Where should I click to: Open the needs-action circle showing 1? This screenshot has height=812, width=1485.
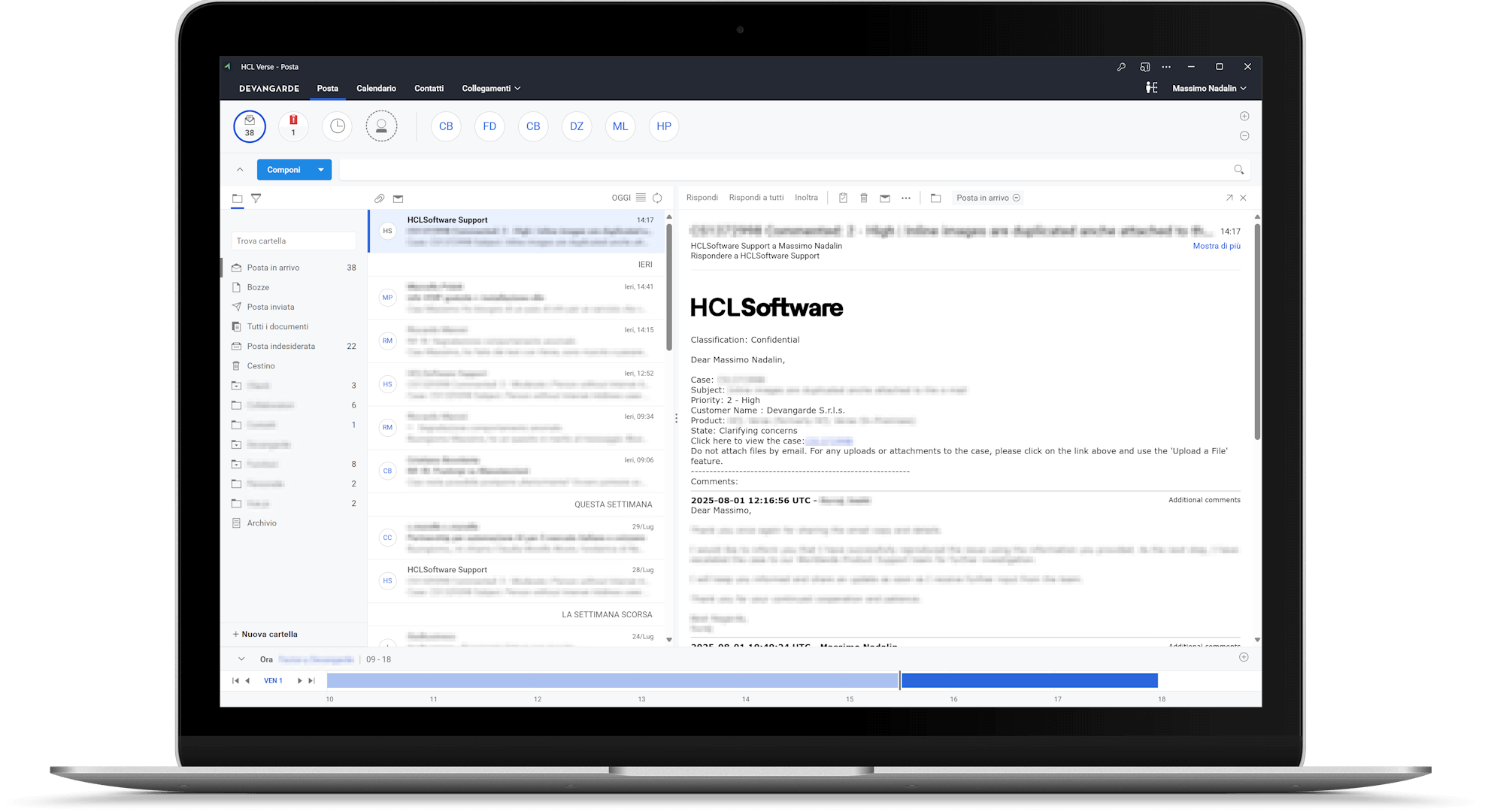(293, 126)
